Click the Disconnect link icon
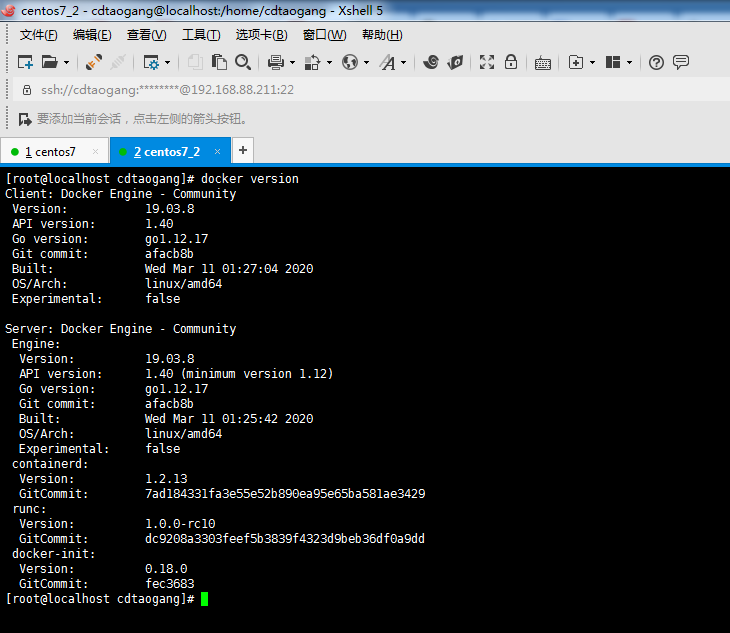 [94, 62]
